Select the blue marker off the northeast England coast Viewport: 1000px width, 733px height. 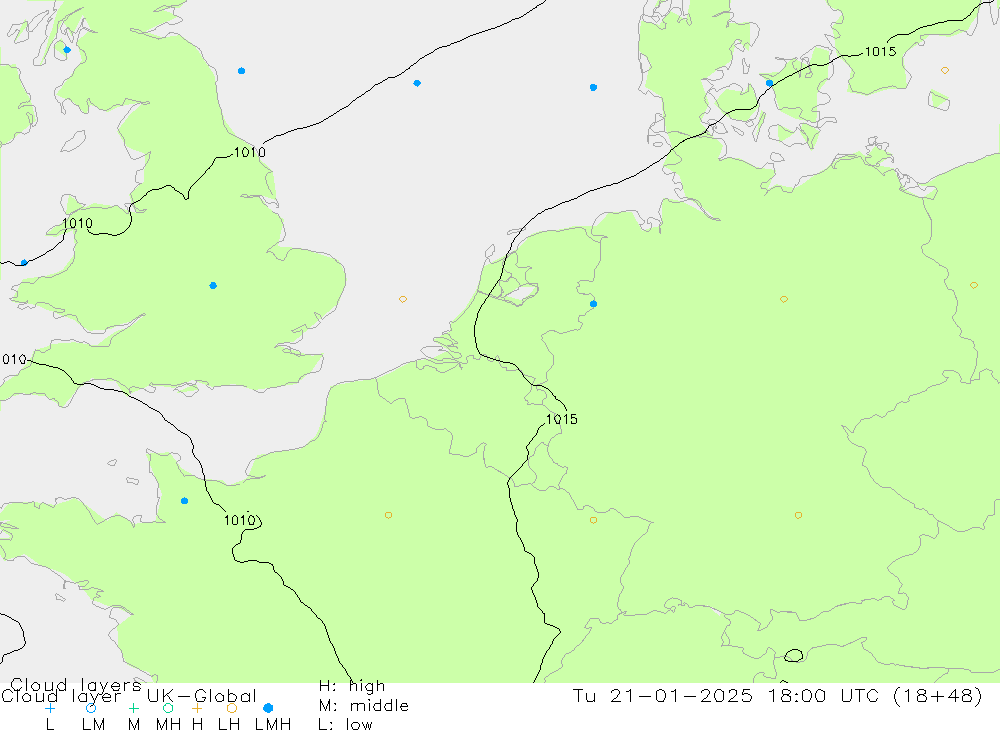pos(242,71)
